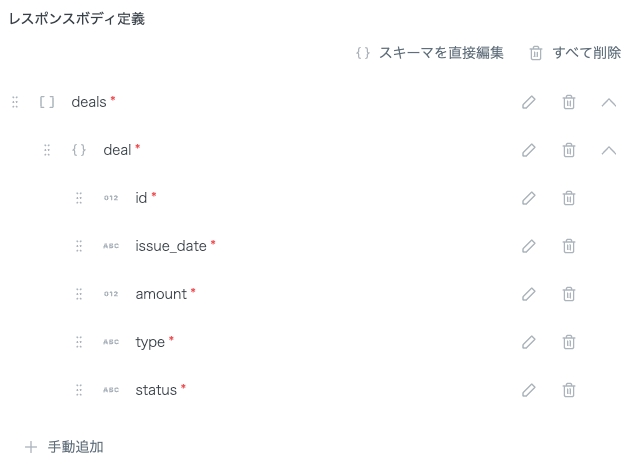This screenshot has height=475, width=644.
Task: Edit the amount field
Action: (529, 294)
